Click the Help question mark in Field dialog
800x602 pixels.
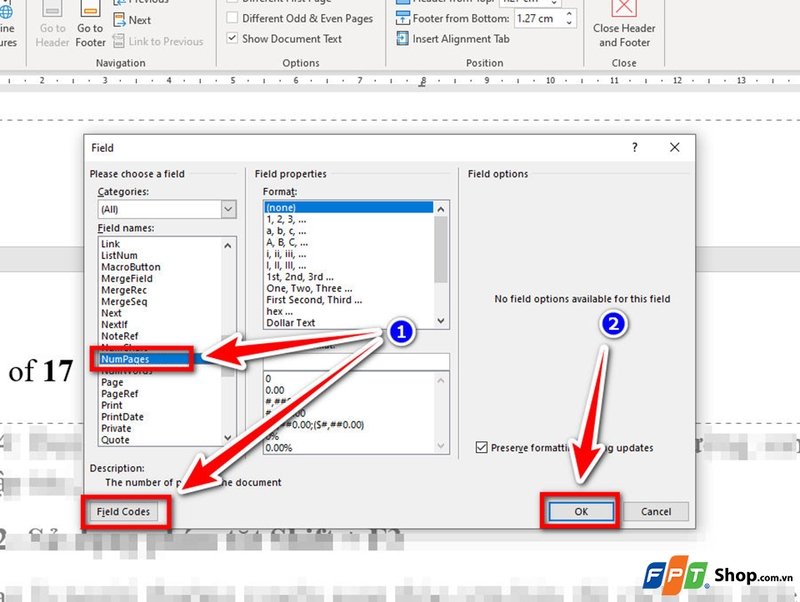(x=634, y=147)
